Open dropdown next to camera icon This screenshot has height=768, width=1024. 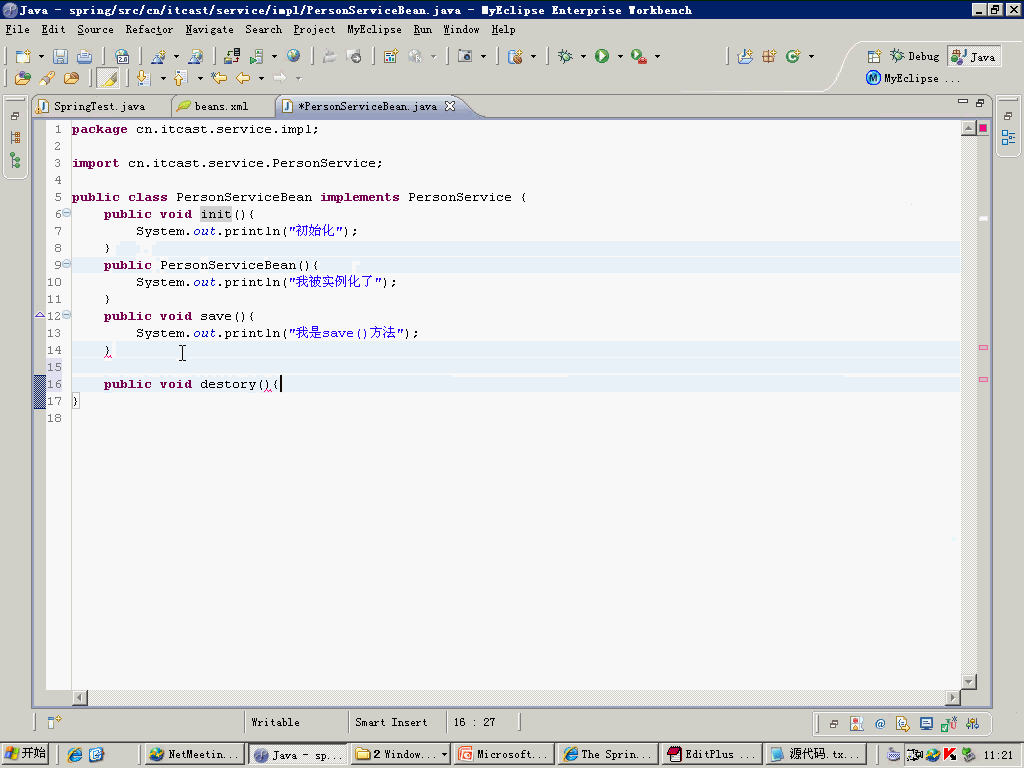(x=483, y=57)
